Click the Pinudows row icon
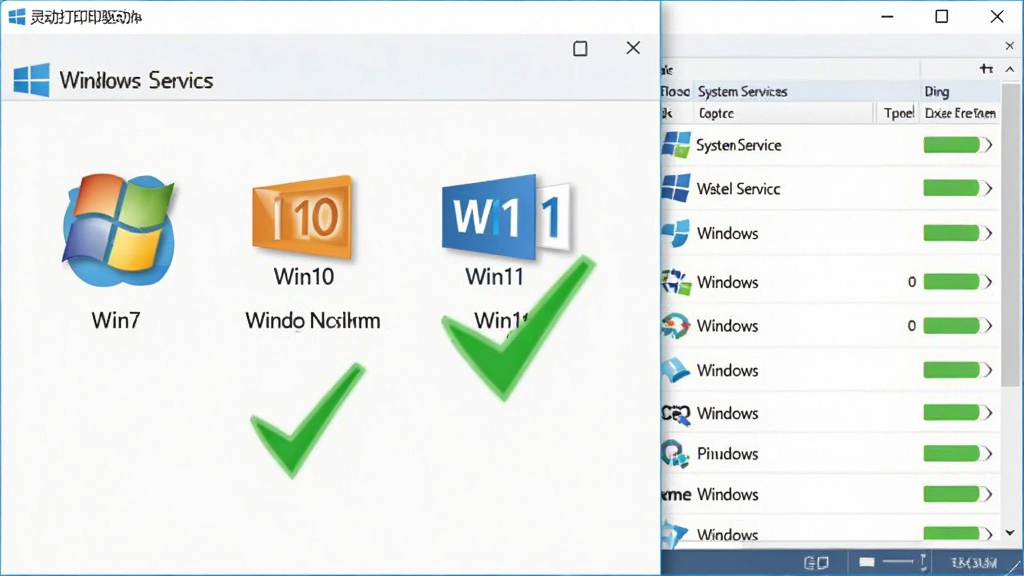 coord(675,453)
